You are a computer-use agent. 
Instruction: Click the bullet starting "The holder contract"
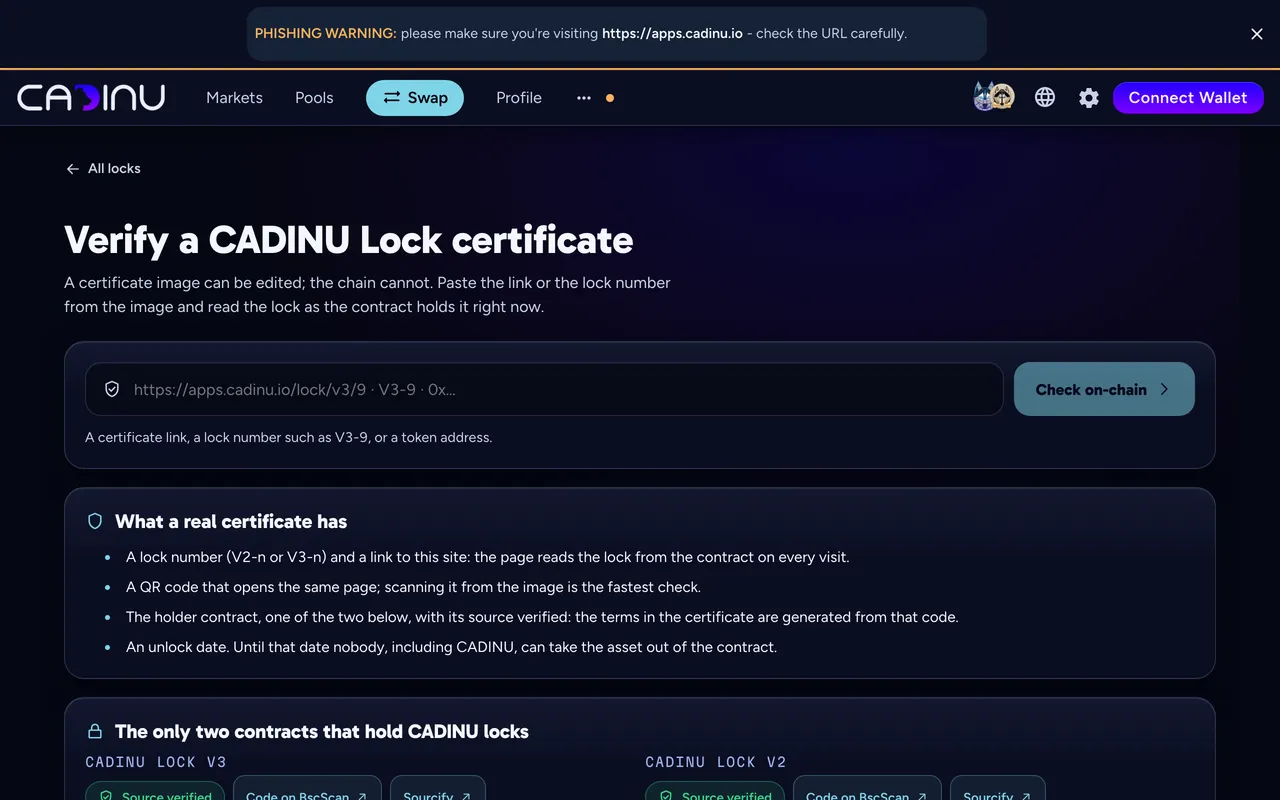(542, 617)
